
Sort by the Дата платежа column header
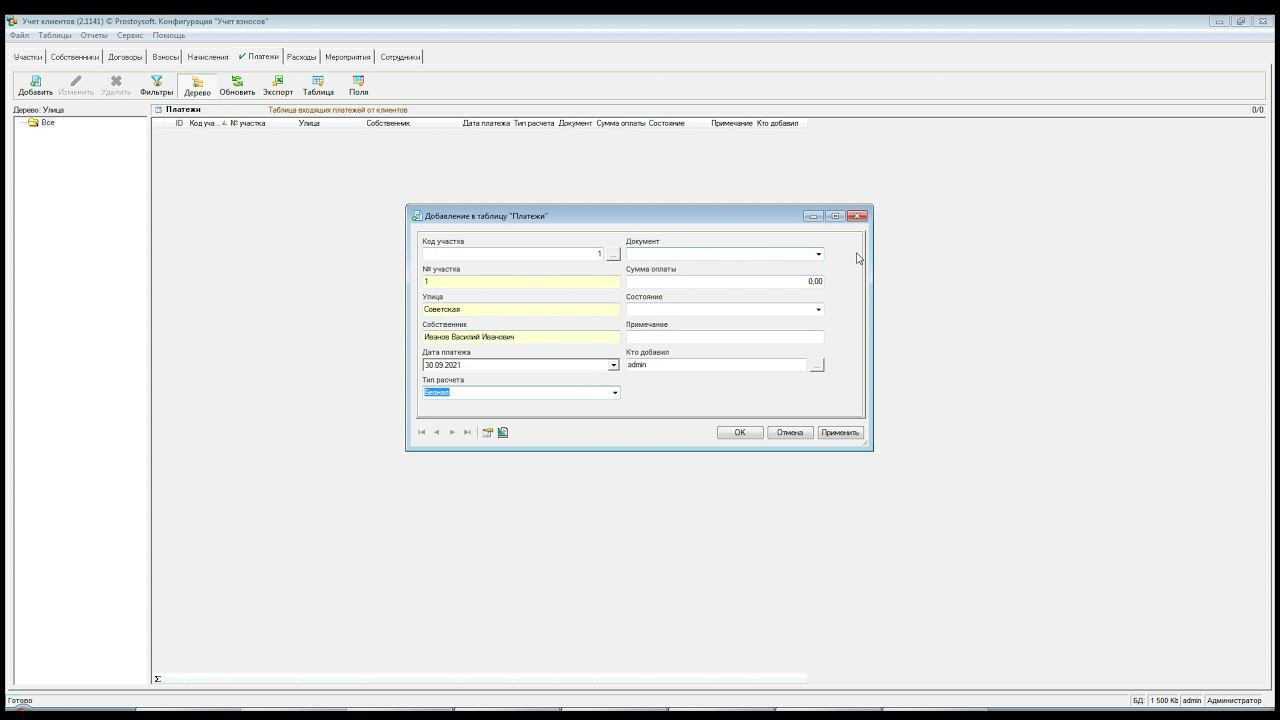[486, 123]
